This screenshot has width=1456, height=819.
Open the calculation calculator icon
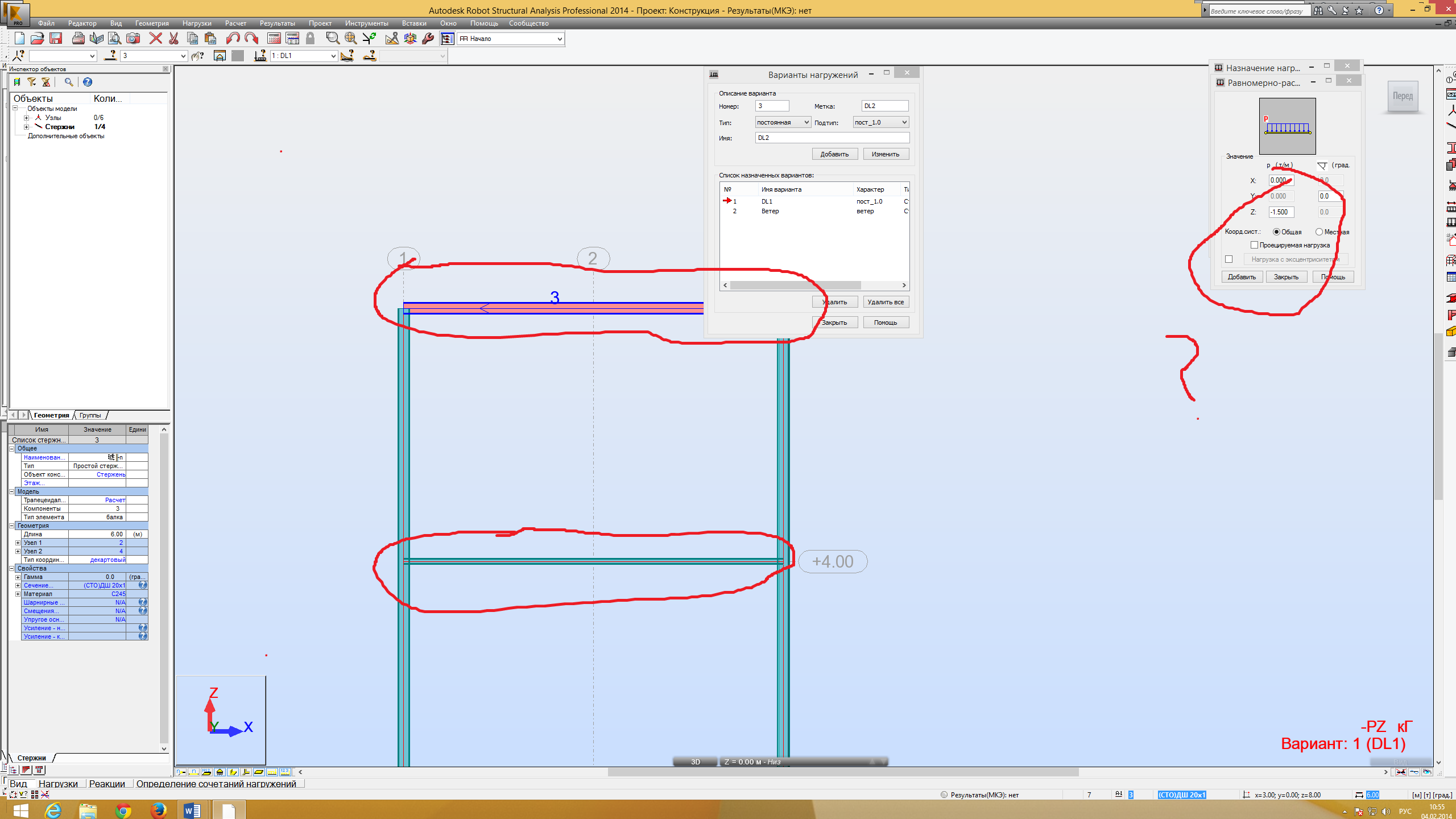(x=274, y=38)
